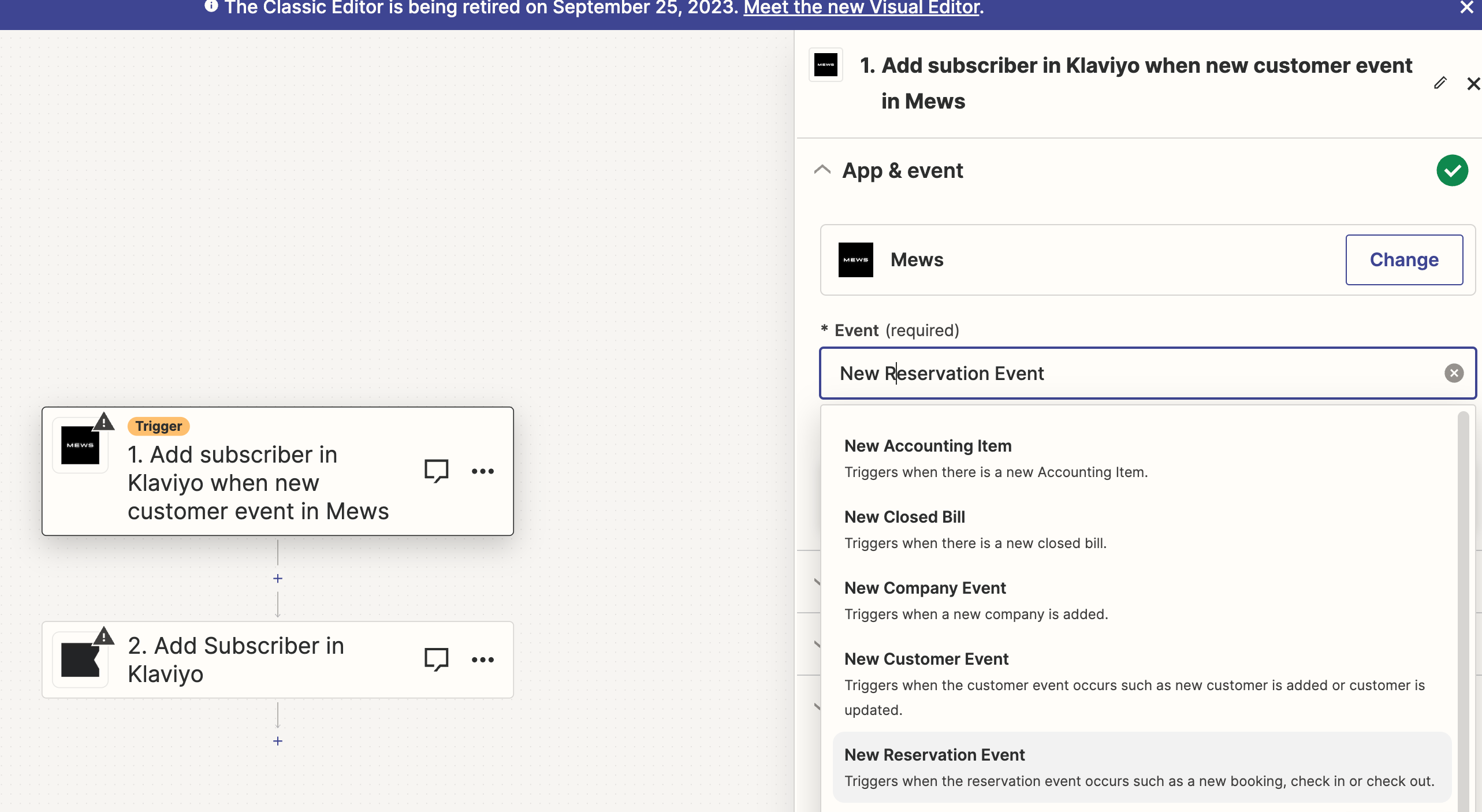Image resolution: width=1482 pixels, height=812 pixels.
Task: Click the Trigger badge label
Action: pyautogui.click(x=159, y=426)
